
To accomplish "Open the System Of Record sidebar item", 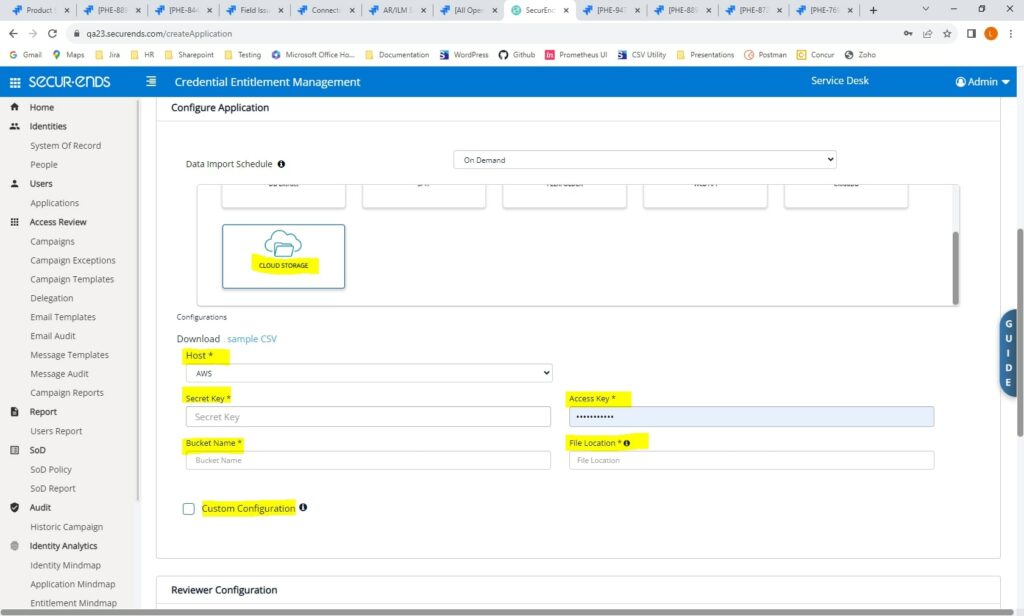I will click(x=65, y=146).
